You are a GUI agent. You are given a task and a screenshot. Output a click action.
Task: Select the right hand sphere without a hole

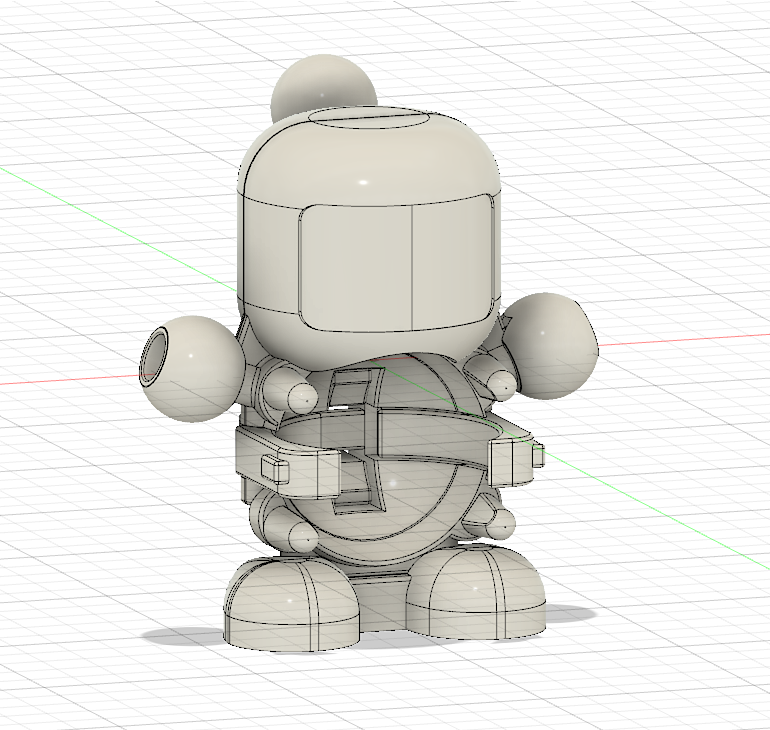point(550,346)
